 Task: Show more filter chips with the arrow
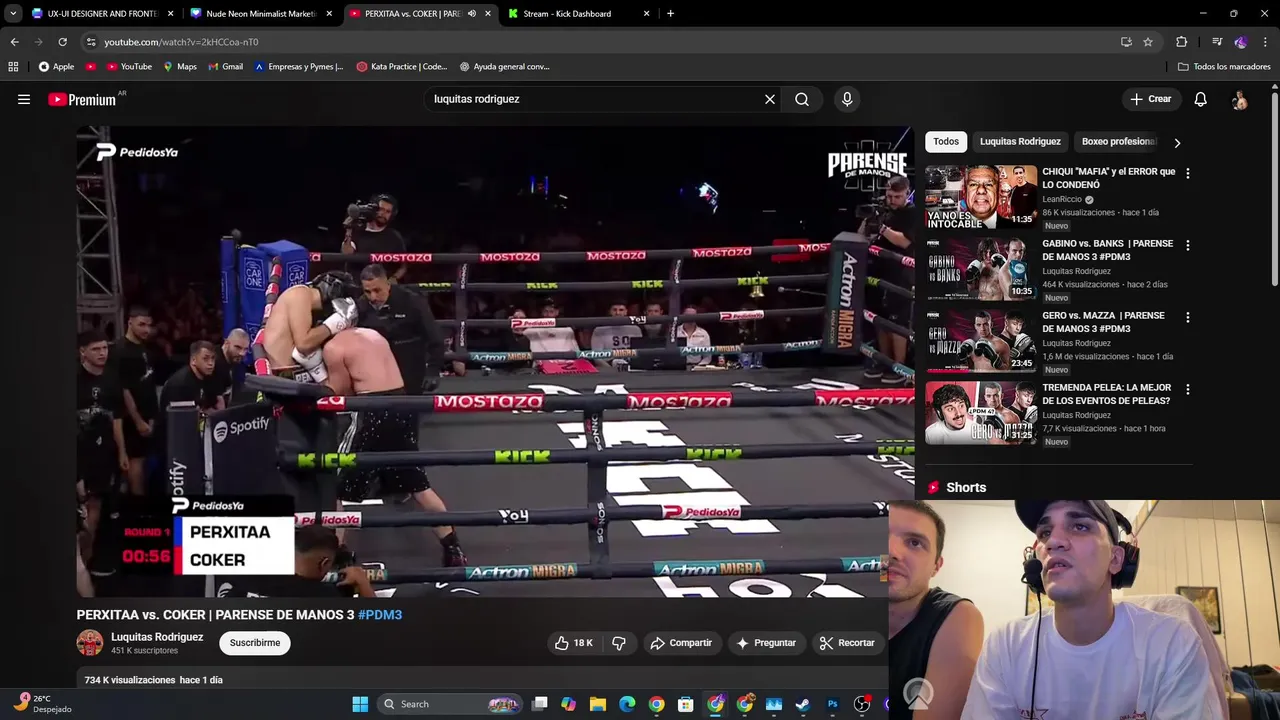pos(1177,142)
